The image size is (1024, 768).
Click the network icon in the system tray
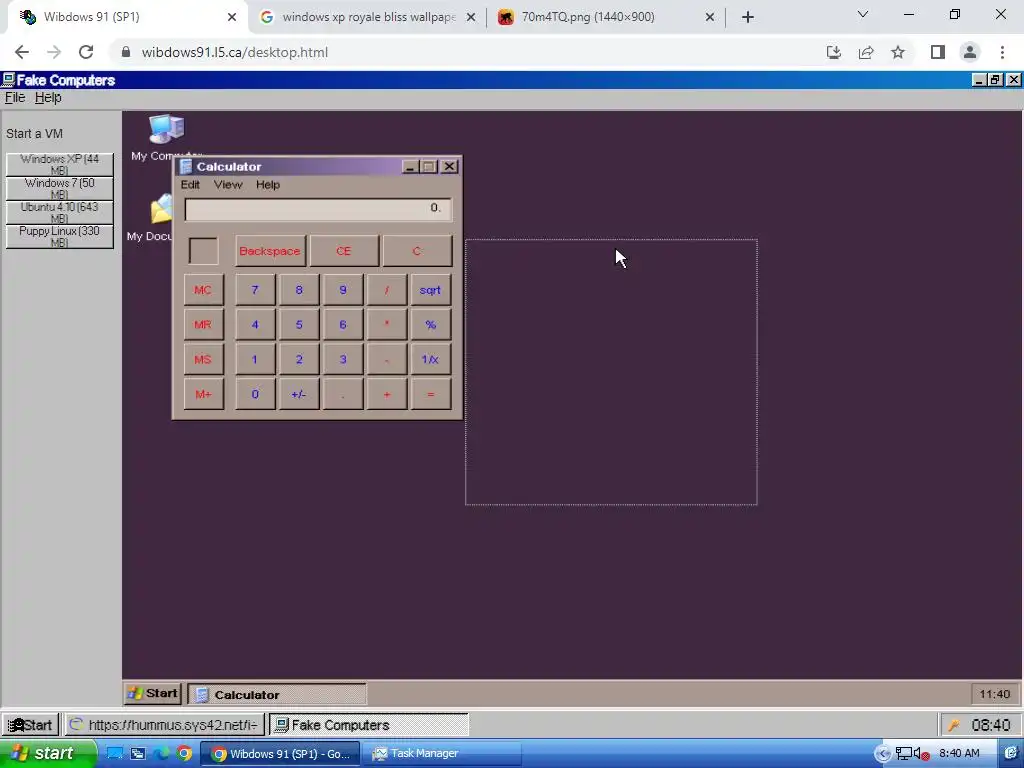pyautogui.click(x=904, y=754)
